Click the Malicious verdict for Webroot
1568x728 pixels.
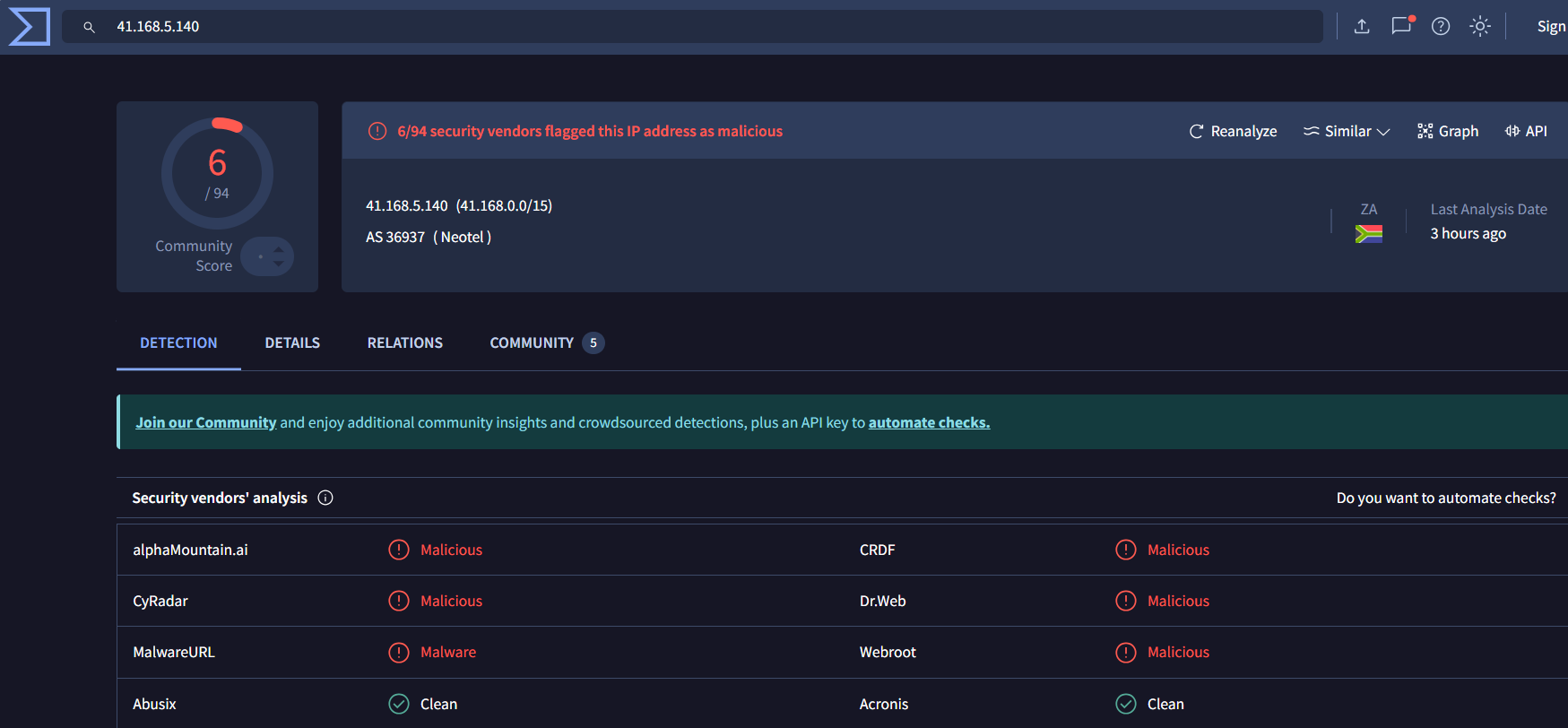pos(1178,652)
